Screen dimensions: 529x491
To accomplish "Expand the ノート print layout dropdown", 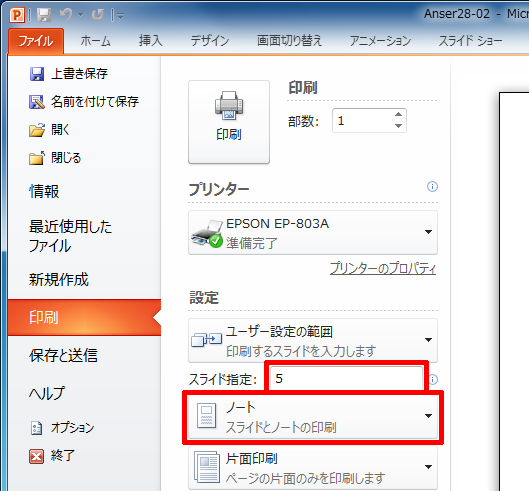I will pyautogui.click(x=313, y=417).
